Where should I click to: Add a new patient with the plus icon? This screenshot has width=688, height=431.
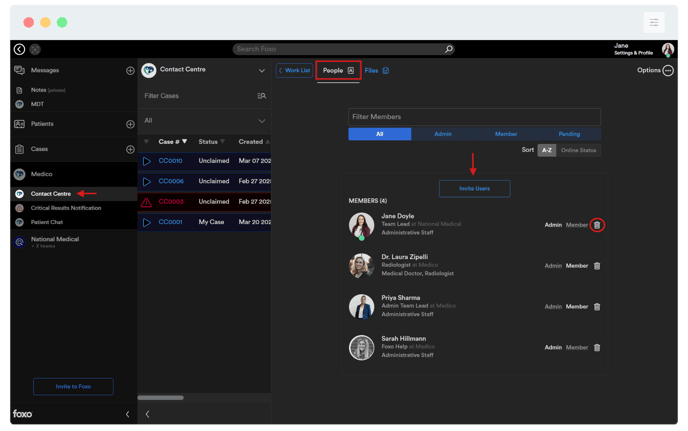(x=130, y=124)
